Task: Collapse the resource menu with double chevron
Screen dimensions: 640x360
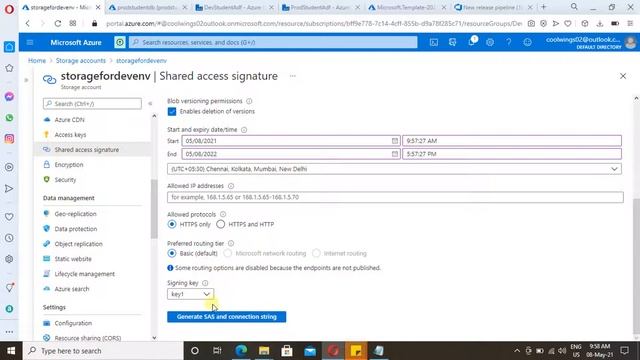Action: 150,104
